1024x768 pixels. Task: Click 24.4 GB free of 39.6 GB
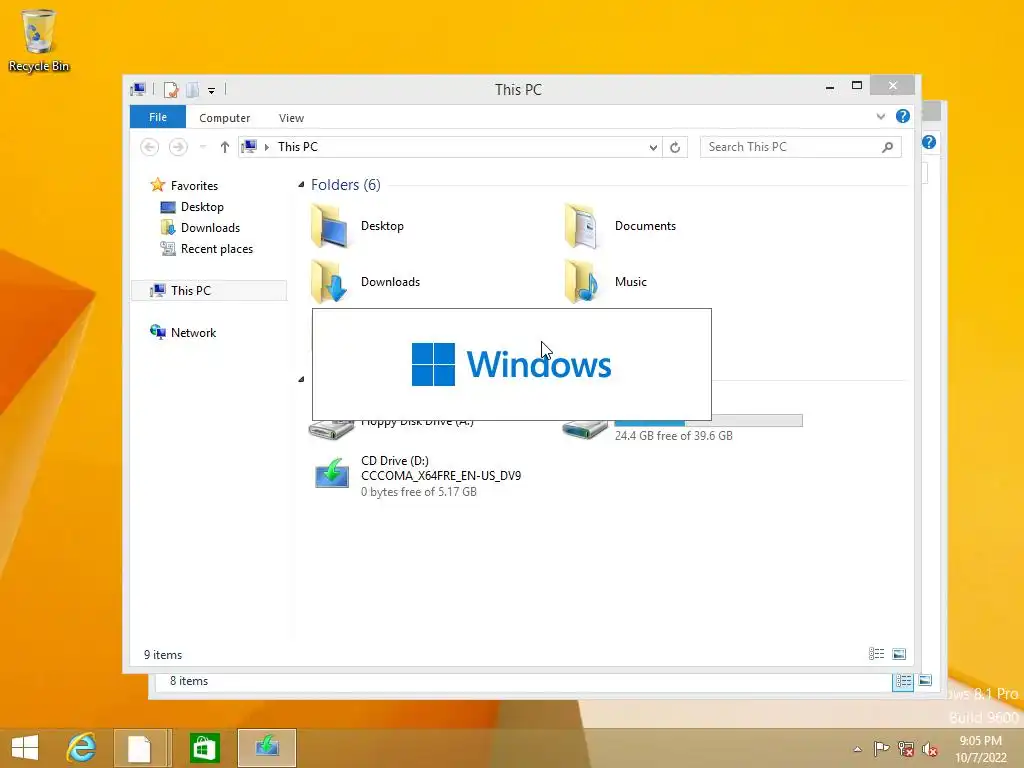pos(673,436)
